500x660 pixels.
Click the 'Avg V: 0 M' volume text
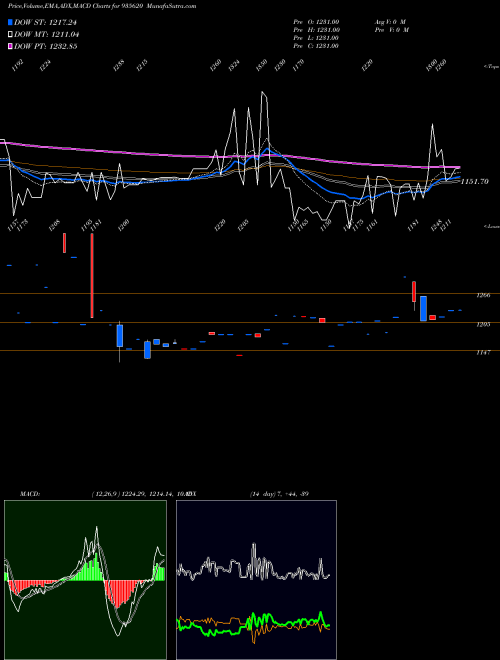coord(390,22)
